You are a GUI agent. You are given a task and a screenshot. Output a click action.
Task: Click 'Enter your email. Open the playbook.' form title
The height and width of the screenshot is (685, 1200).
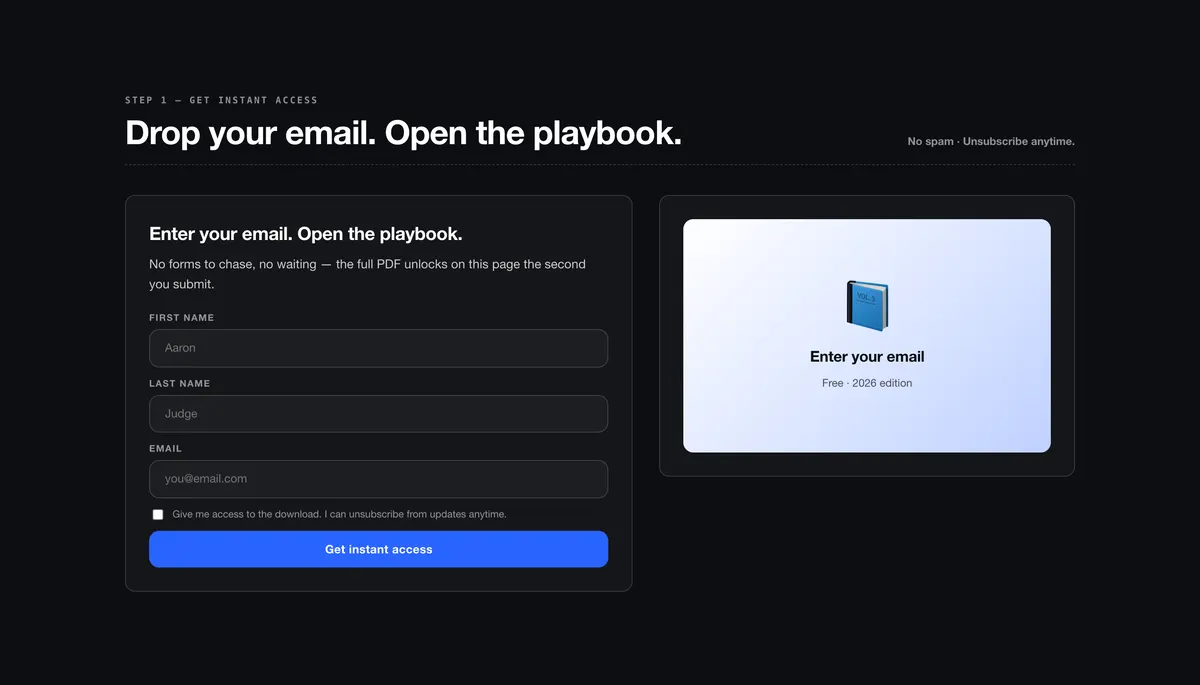point(306,234)
